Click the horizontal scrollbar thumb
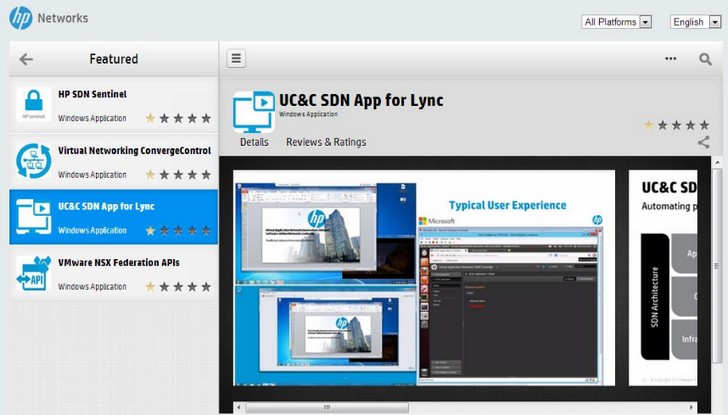728x415 pixels. (x=327, y=408)
